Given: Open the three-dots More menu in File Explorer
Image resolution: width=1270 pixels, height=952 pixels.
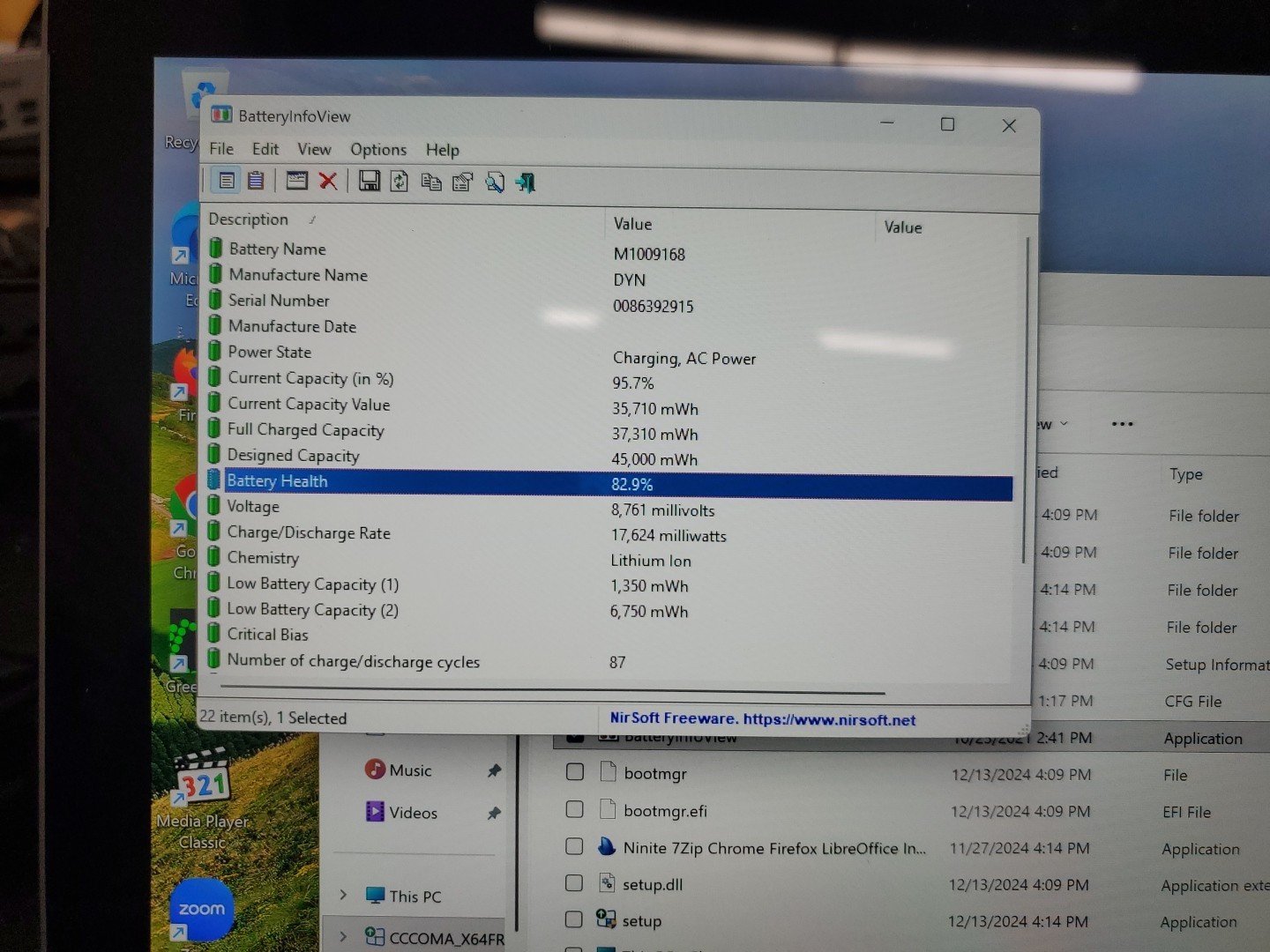Looking at the screenshot, I should [1122, 424].
